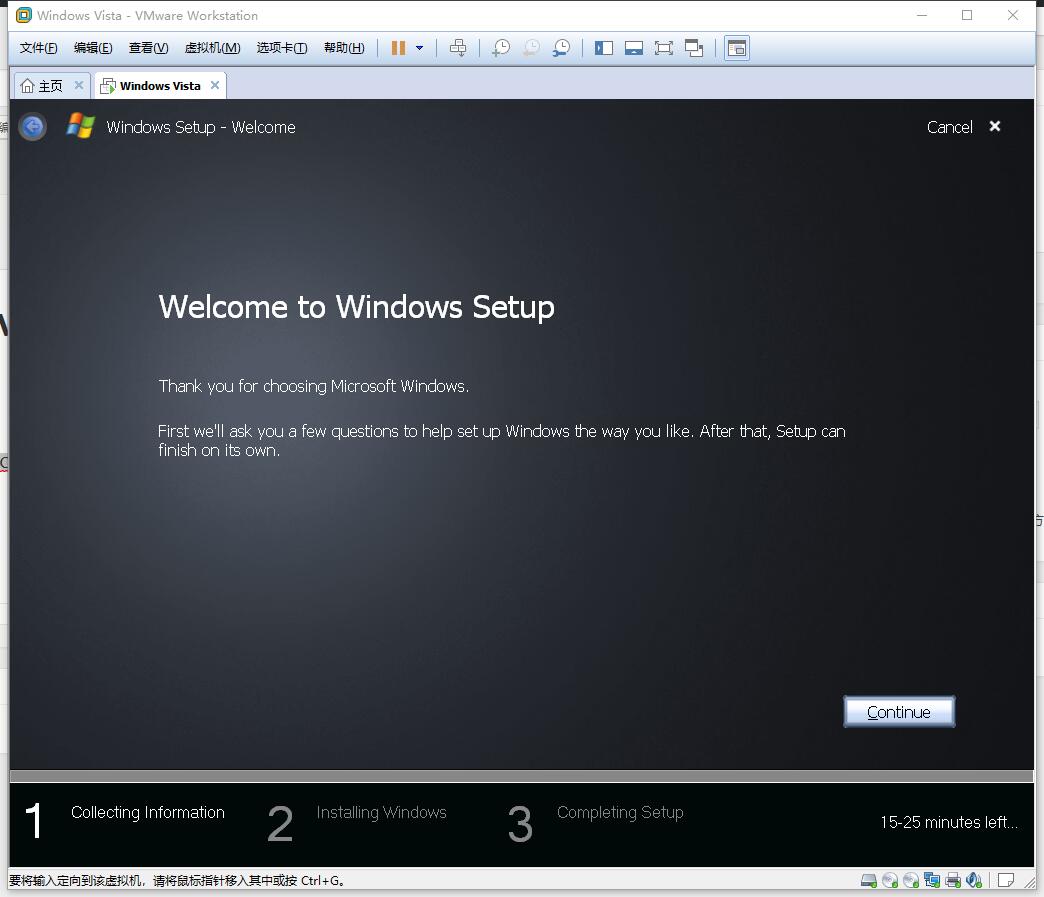Click the hard disk status icon
The image size is (1044, 897).
click(868, 880)
